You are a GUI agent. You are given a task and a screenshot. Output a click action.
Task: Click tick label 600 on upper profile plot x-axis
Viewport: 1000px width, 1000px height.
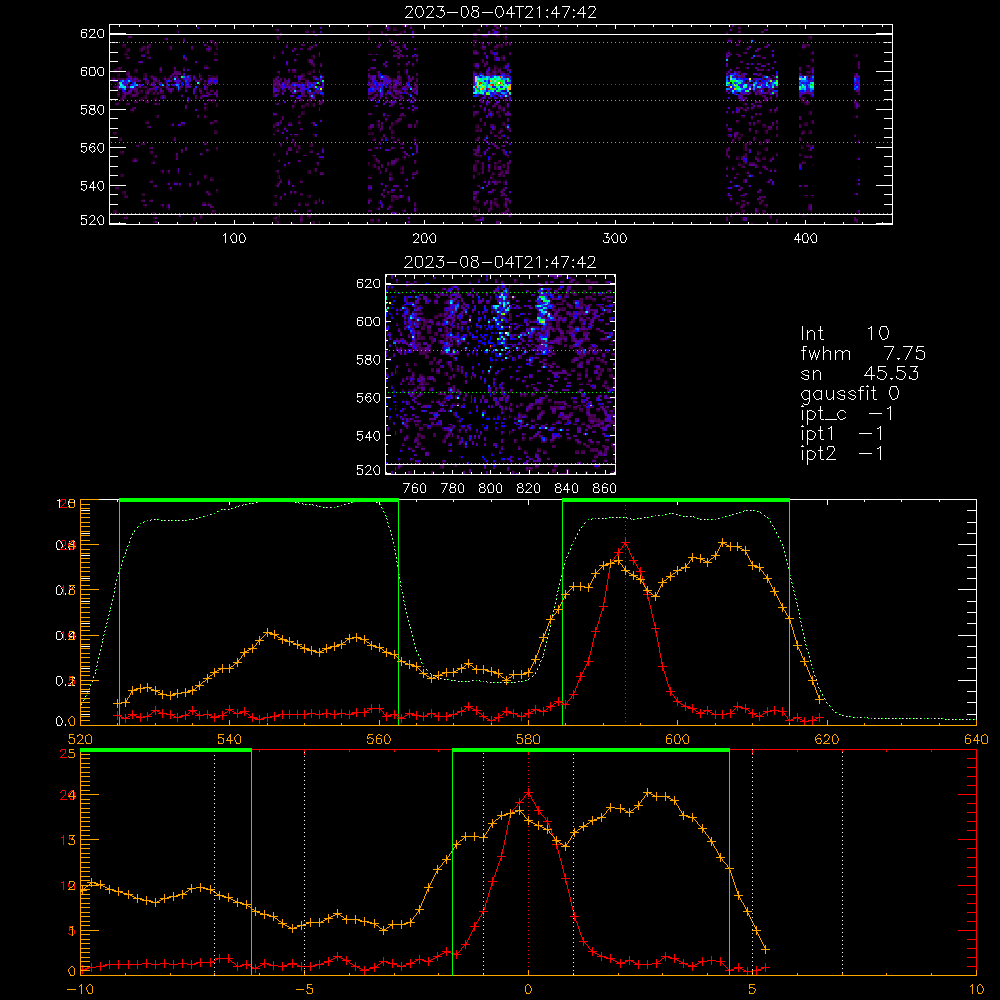coord(677,739)
